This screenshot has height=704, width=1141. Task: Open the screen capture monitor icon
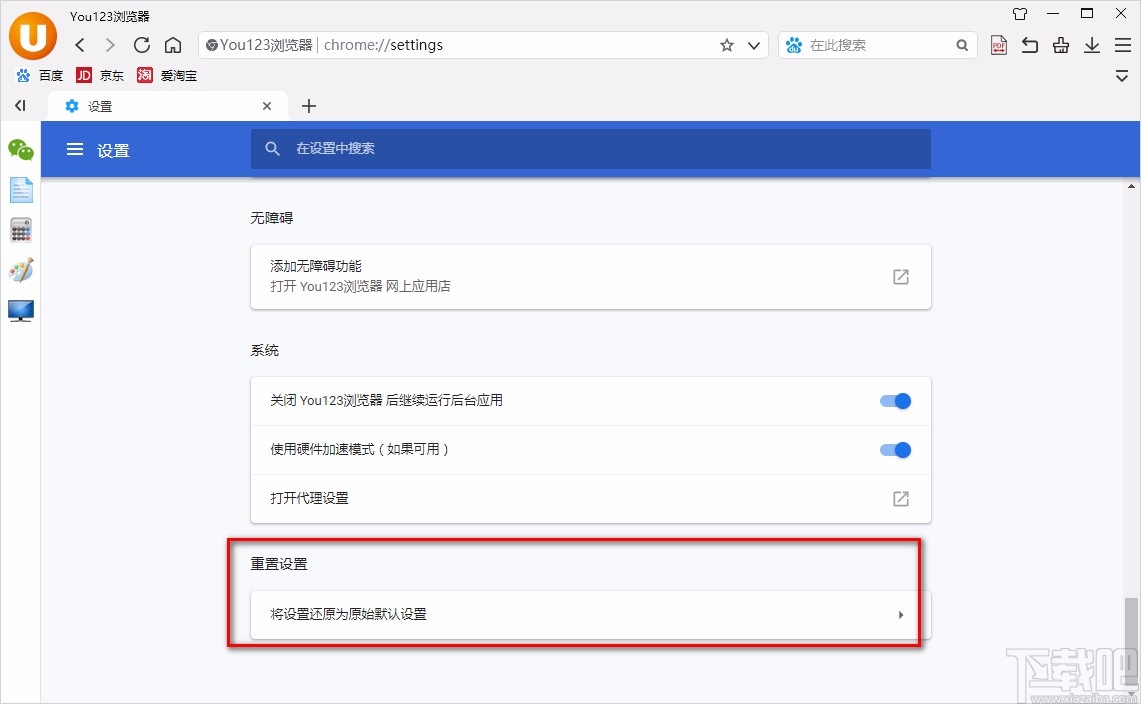(20, 310)
